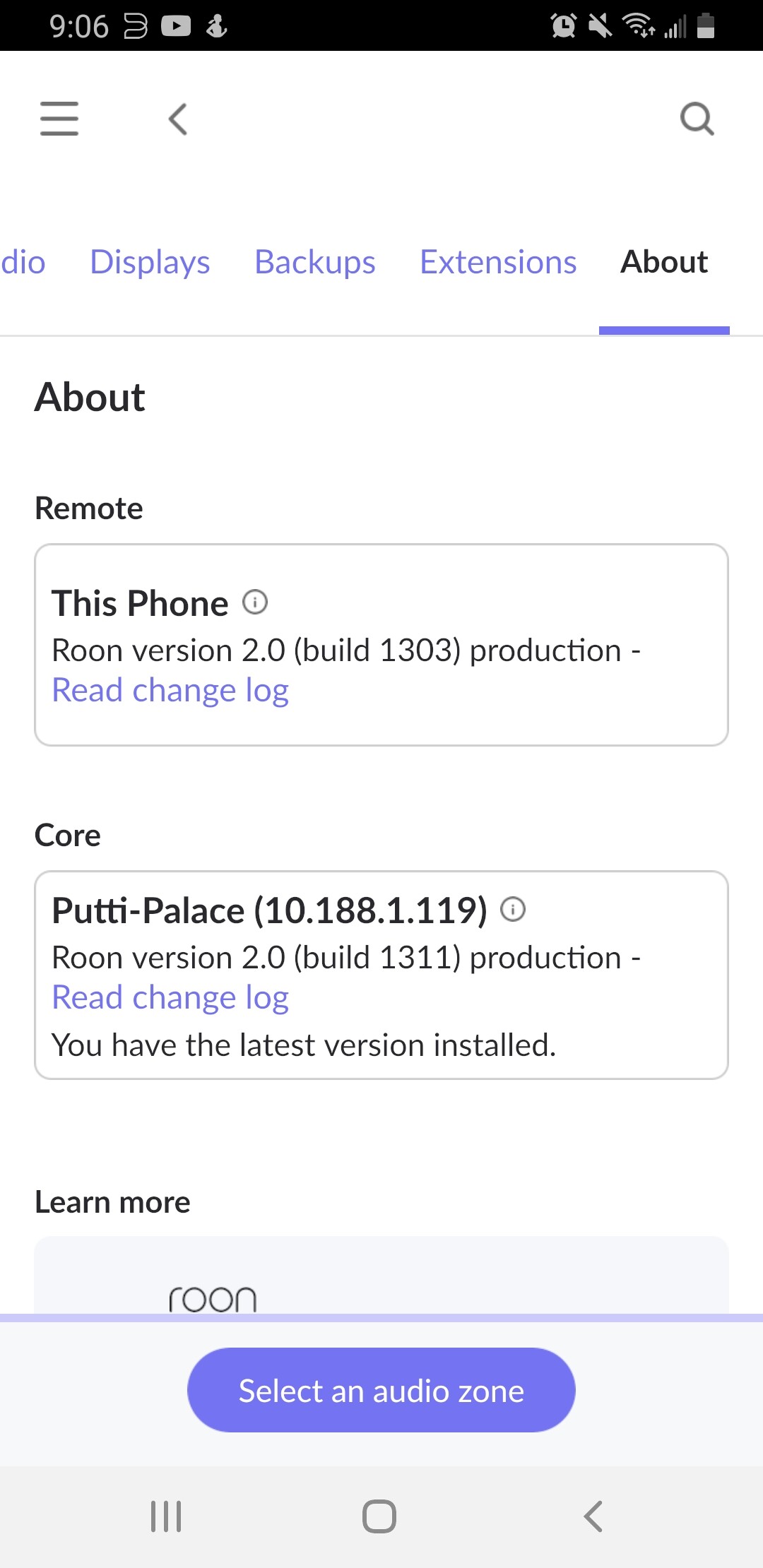Select the About tab
This screenshot has height=1568, width=763.
point(664,262)
